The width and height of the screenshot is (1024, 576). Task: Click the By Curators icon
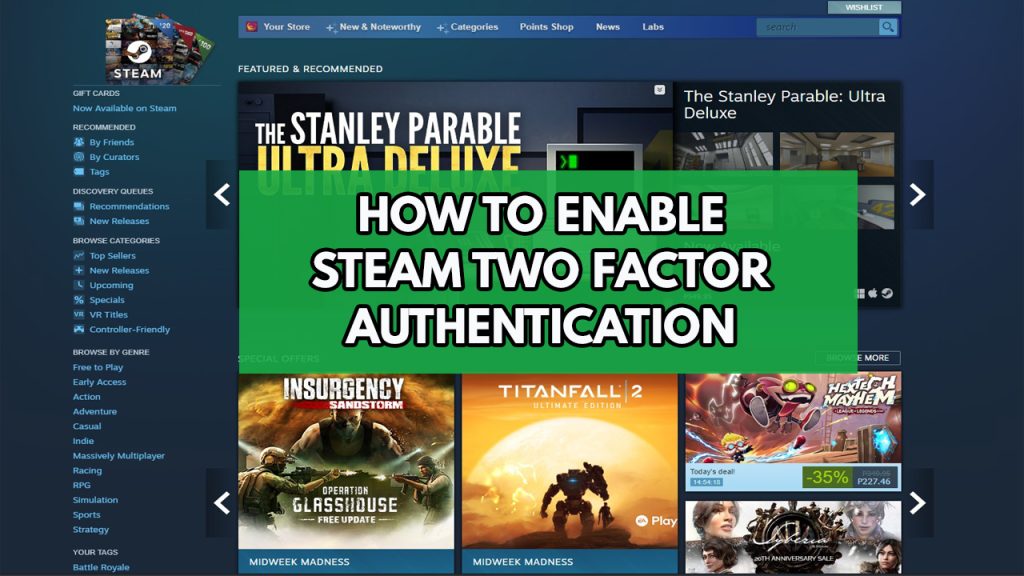(79, 157)
